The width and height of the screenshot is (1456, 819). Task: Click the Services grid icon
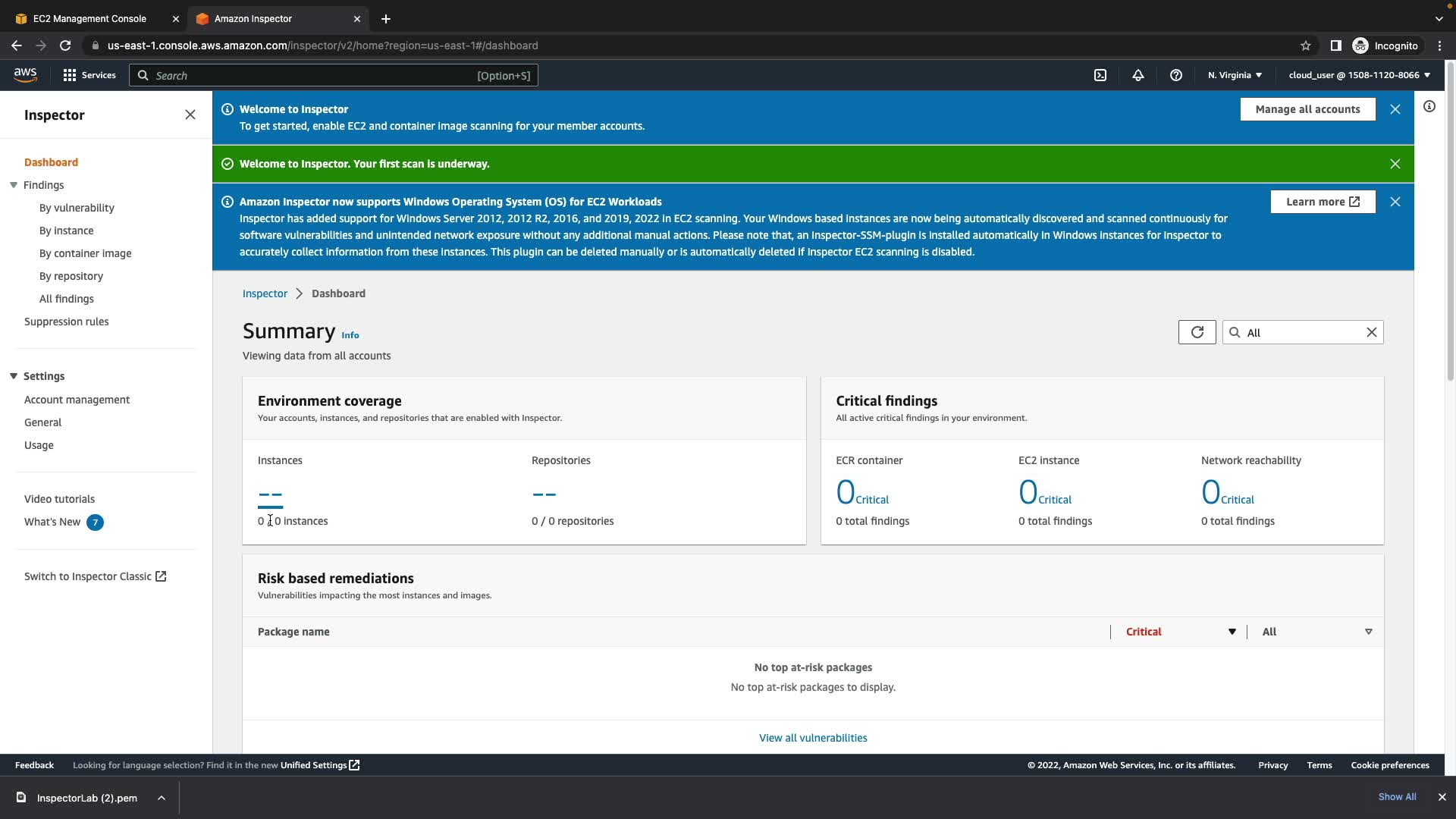[x=70, y=75]
